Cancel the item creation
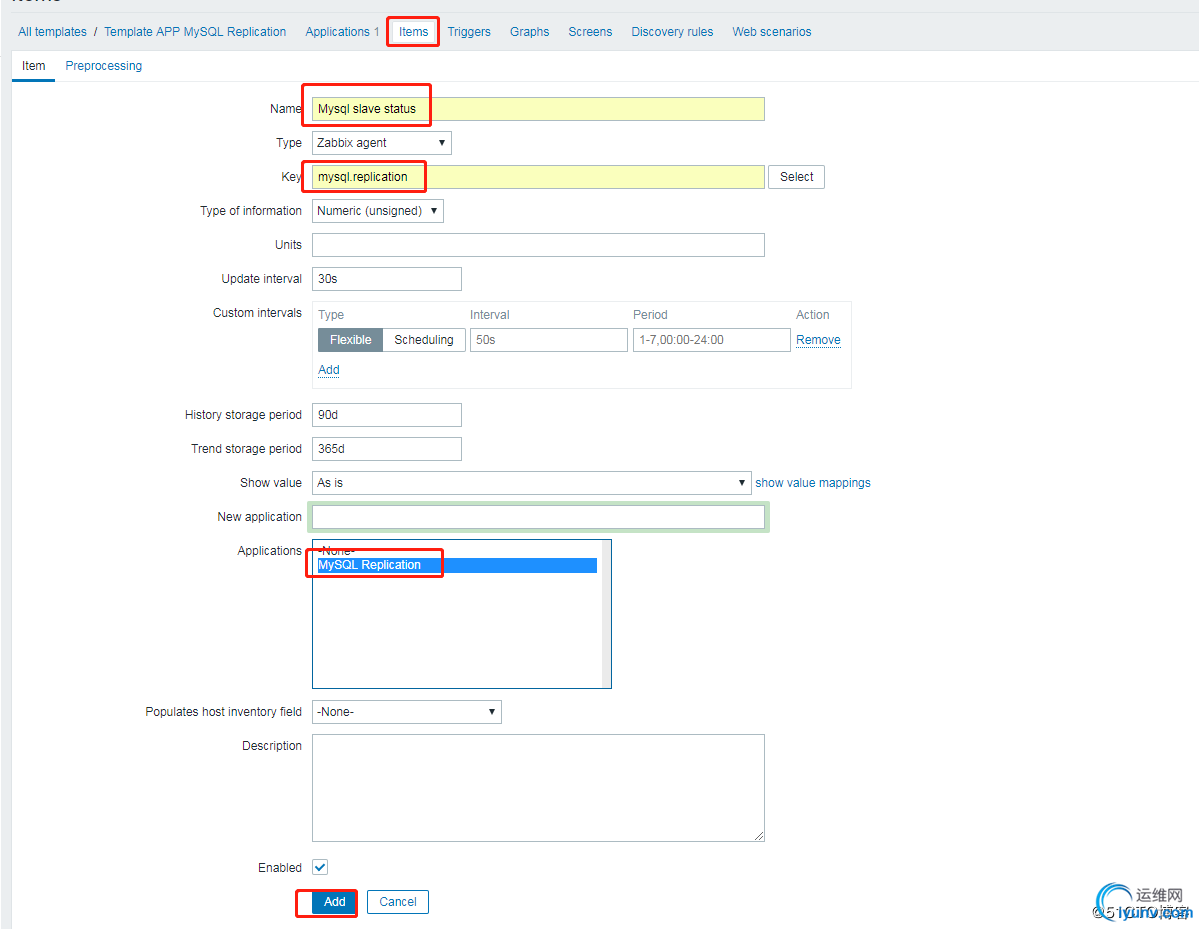Image resolution: width=1199 pixels, height=929 pixels. click(398, 902)
